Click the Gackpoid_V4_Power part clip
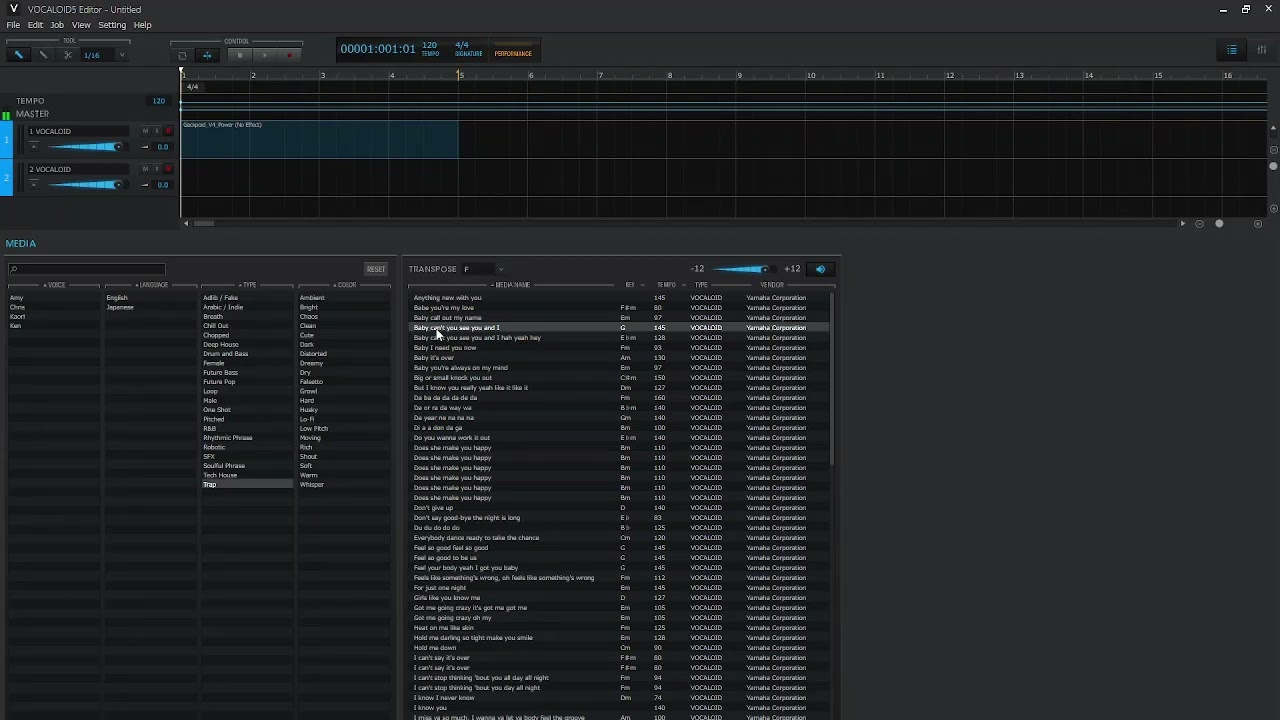Viewport: 1280px width, 720px height. click(320, 139)
